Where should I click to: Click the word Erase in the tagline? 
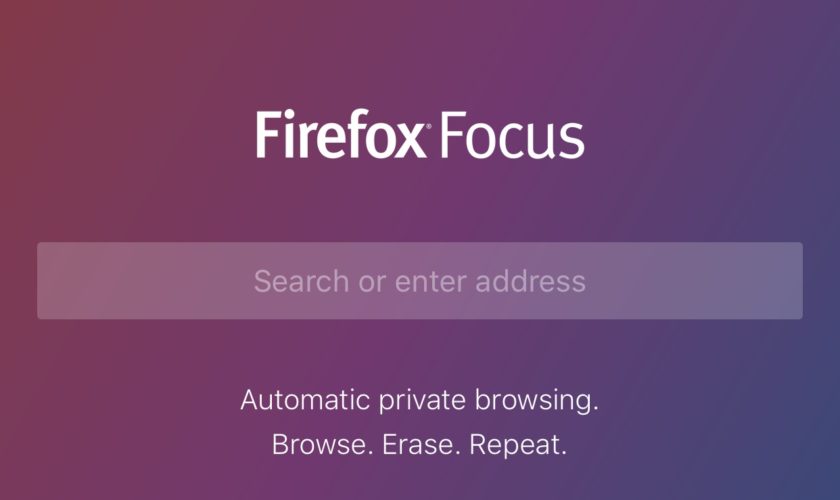418,444
